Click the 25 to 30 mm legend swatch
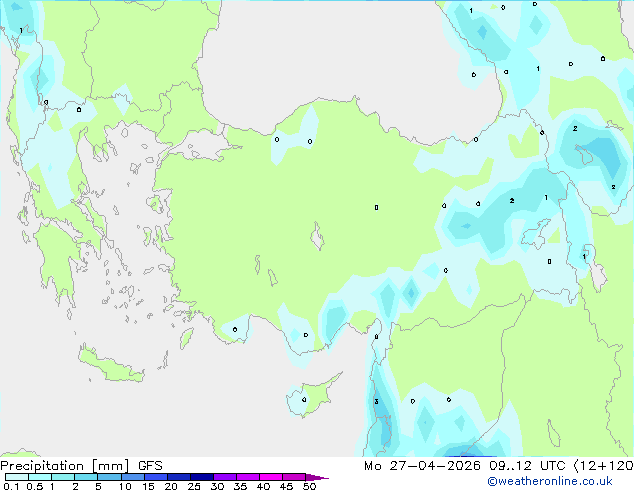 tap(202, 477)
